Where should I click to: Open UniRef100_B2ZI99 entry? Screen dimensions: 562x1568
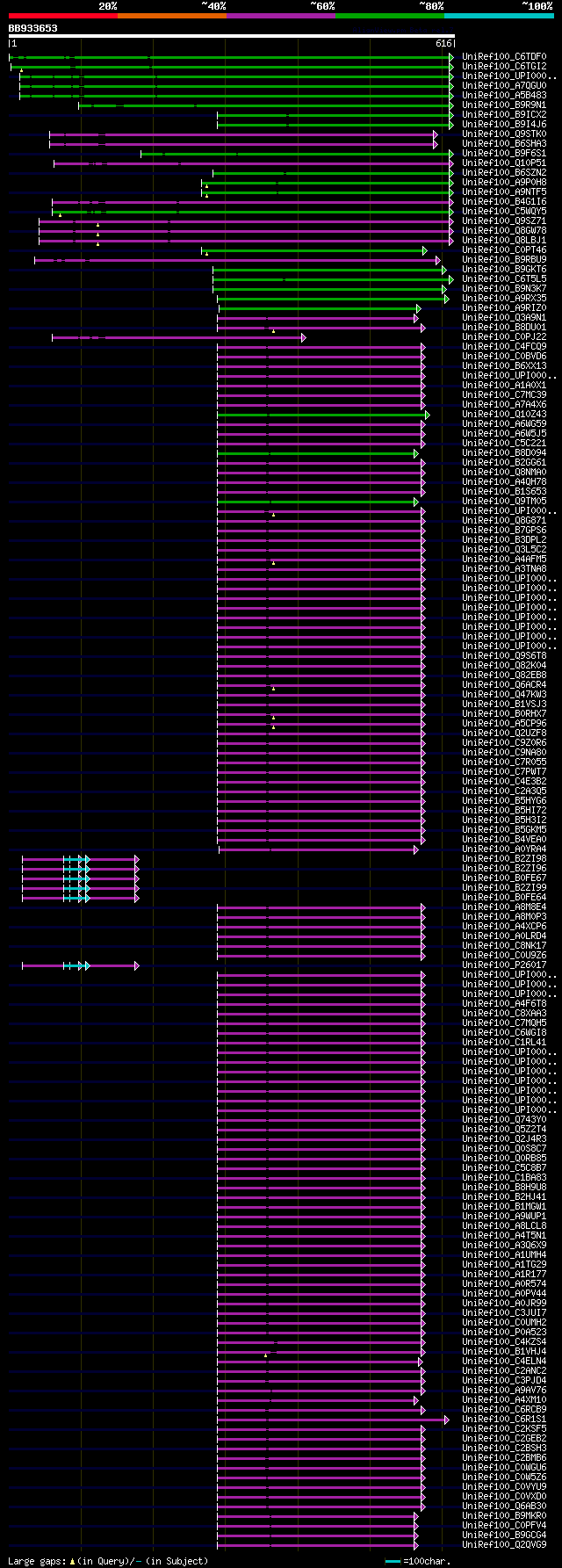(x=505, y=888)
